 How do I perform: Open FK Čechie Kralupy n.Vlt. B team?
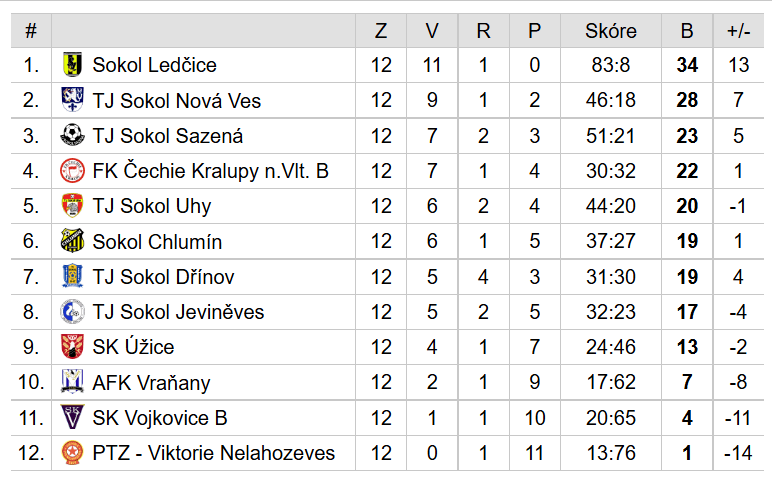(210, 171)
